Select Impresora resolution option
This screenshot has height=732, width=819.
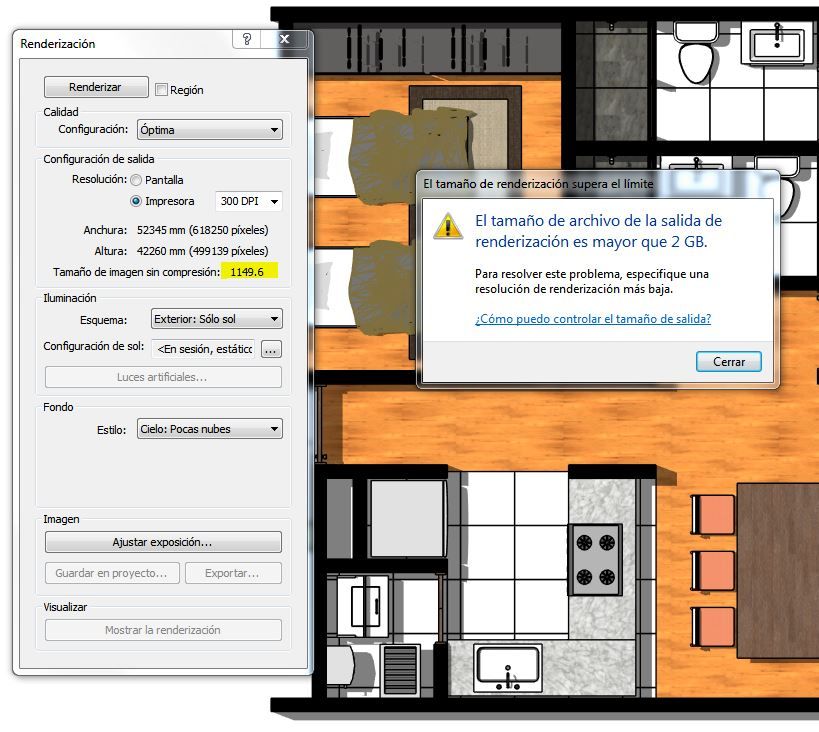click(x=136, y=201)
